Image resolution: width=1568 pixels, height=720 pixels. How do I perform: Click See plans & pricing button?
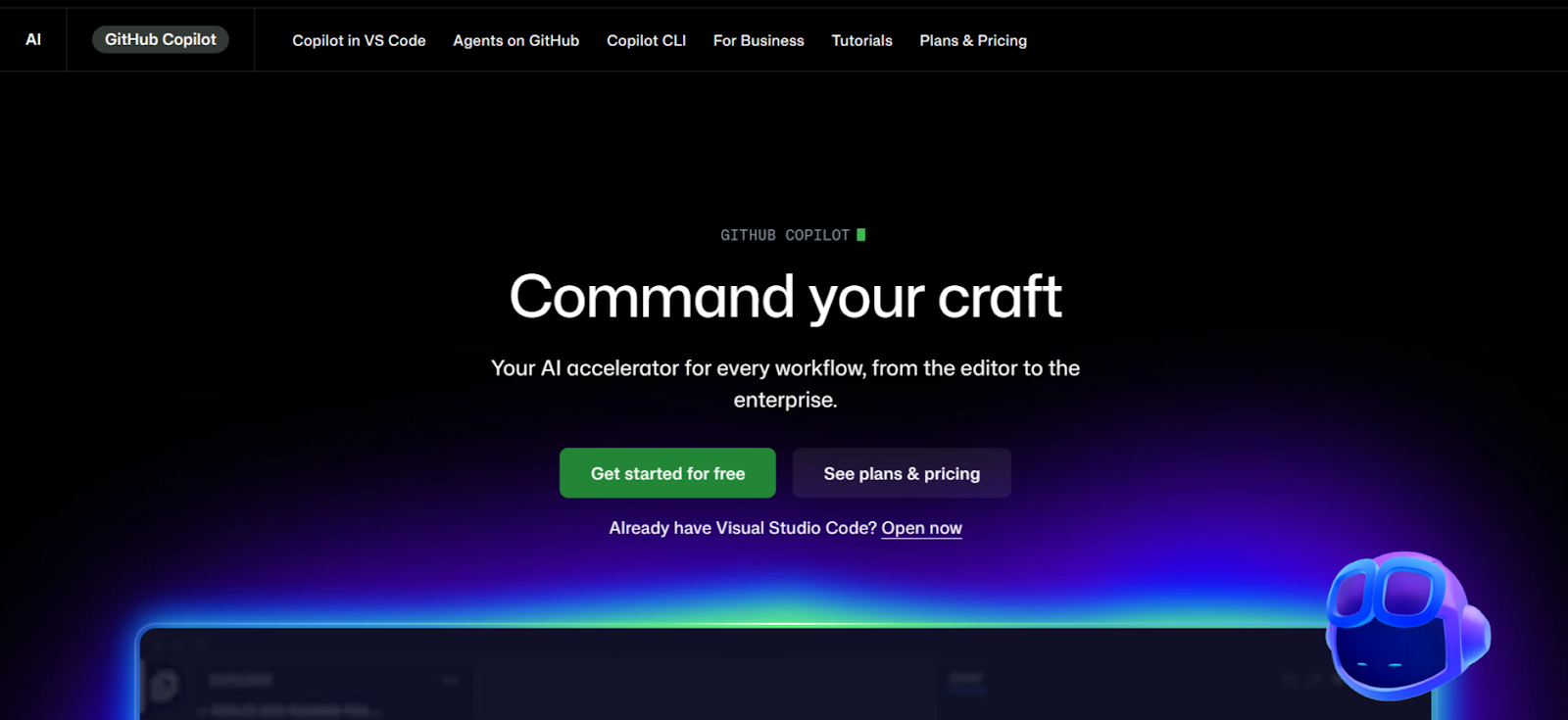(902, 473)
